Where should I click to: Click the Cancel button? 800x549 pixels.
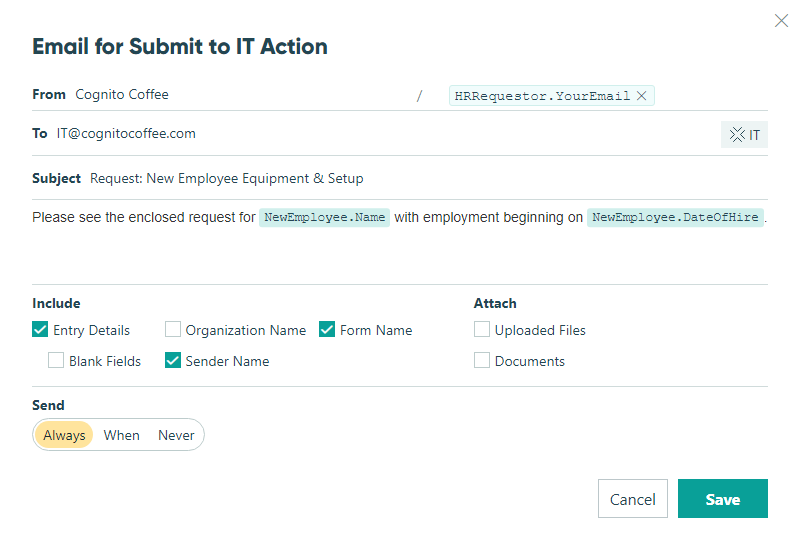click(x=633, y=498)
